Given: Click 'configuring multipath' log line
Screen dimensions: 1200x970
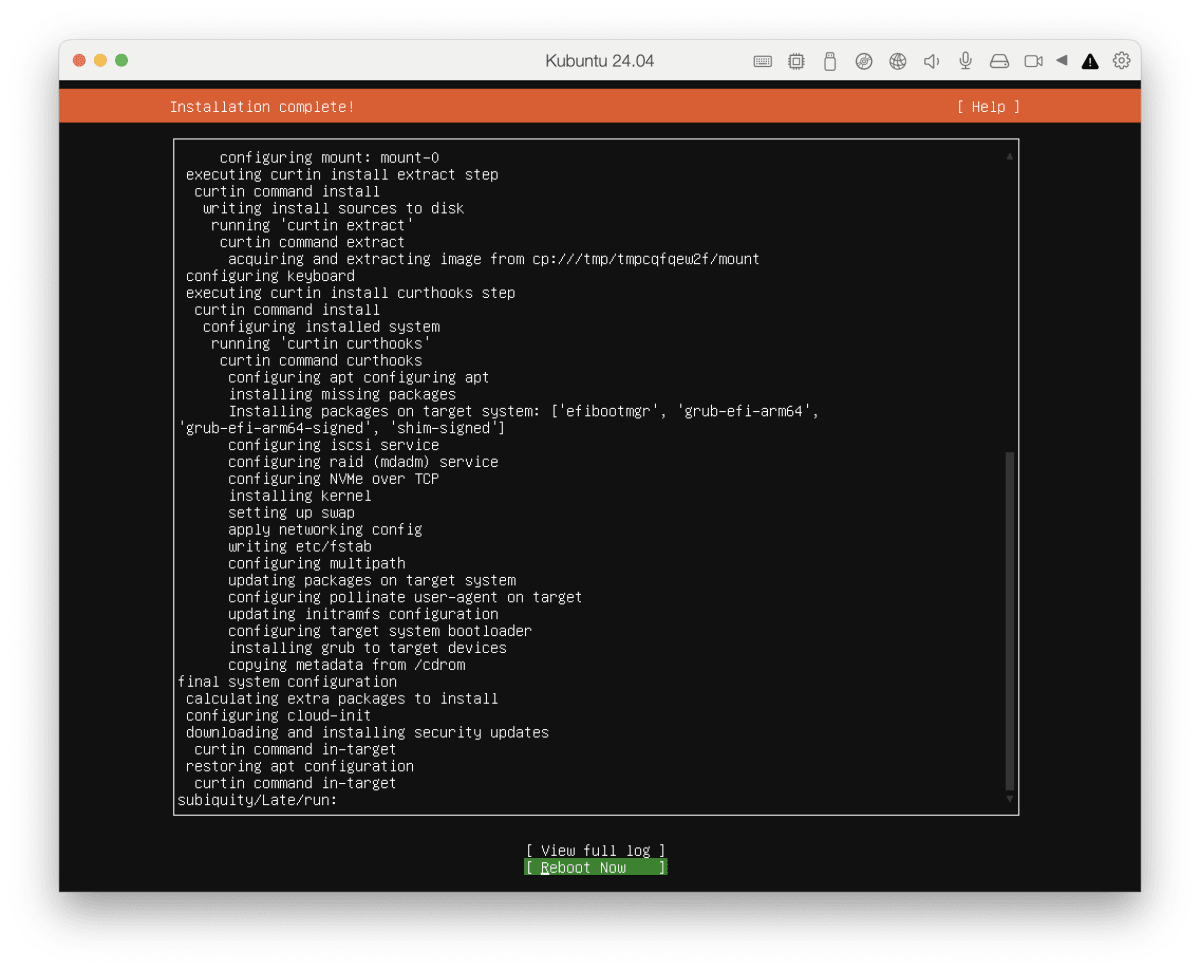Looking at the screenshot, I should coord(317,563).
